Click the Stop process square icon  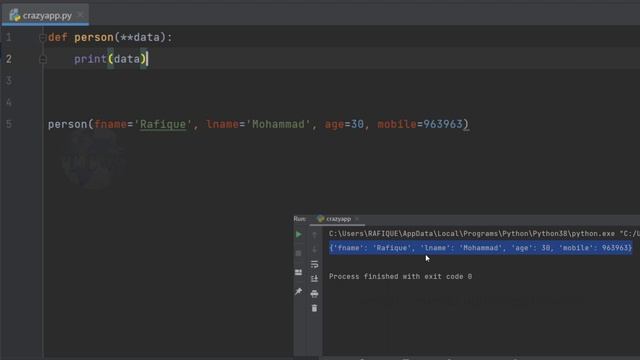tap(299, 253)
